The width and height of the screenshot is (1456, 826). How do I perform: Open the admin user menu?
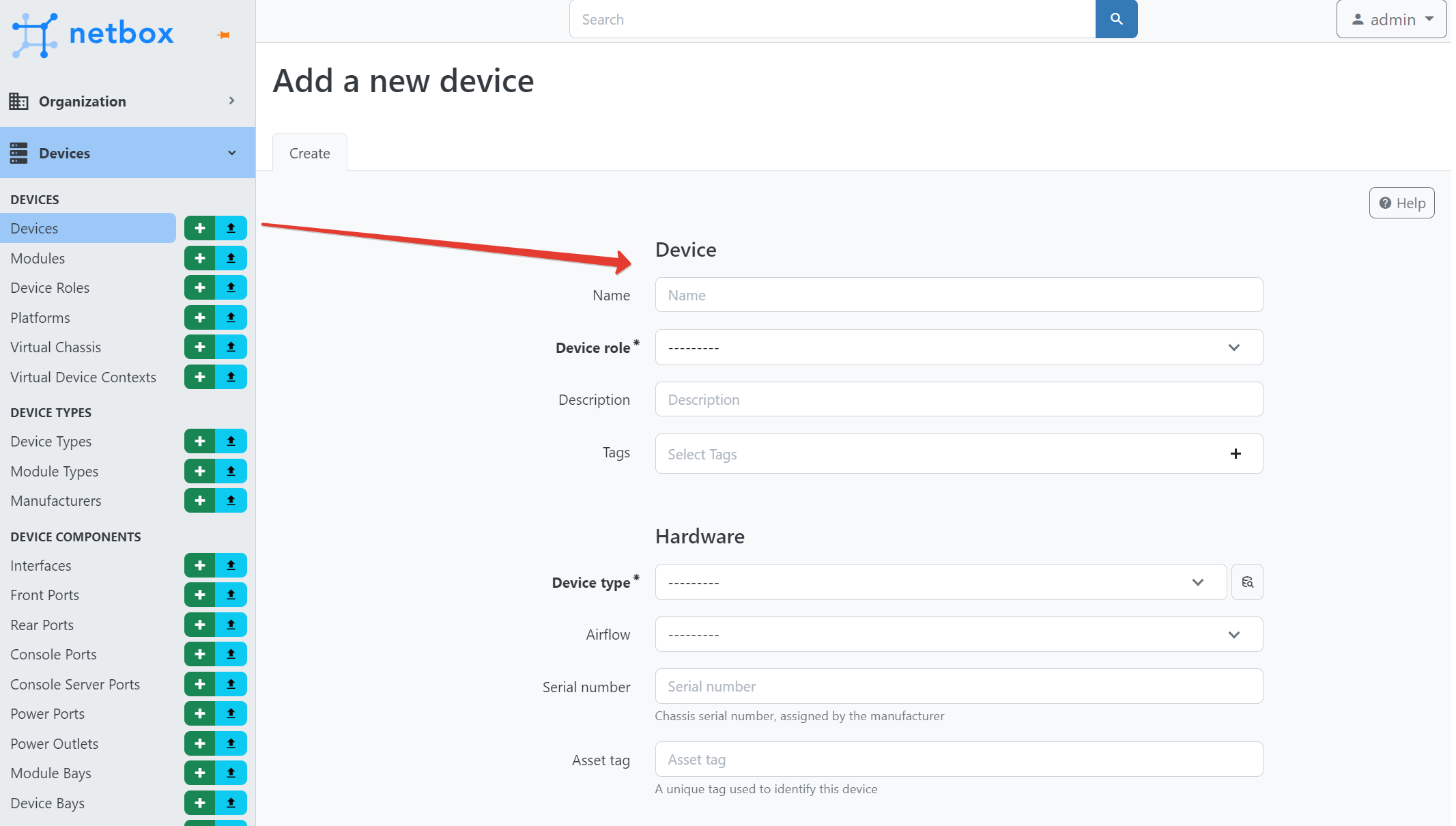point(1391,19)
